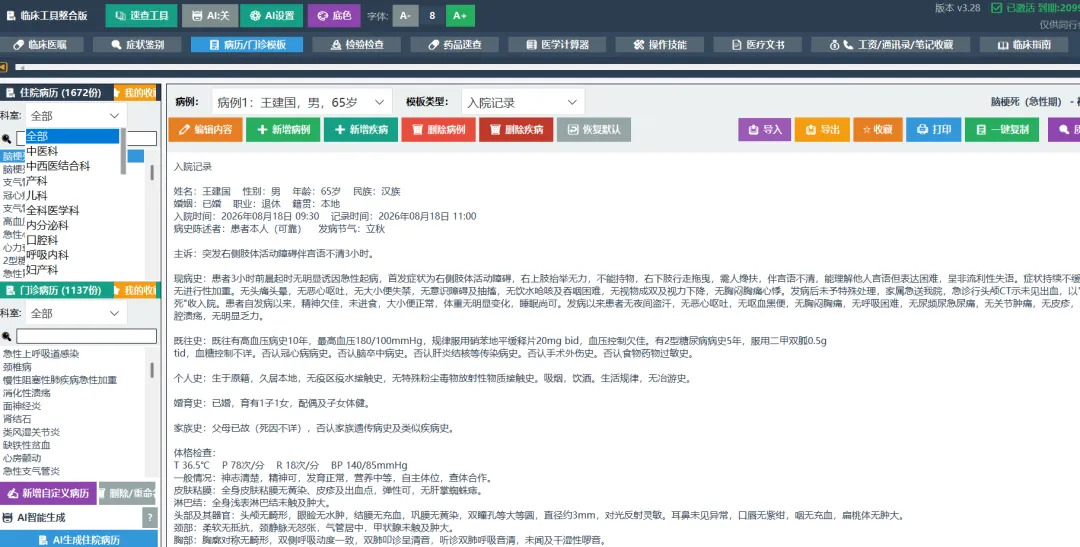Click 新增自定义病历 button
Image resolution: width=1080 pixels, height=547 pixels.
click(48, 493)
